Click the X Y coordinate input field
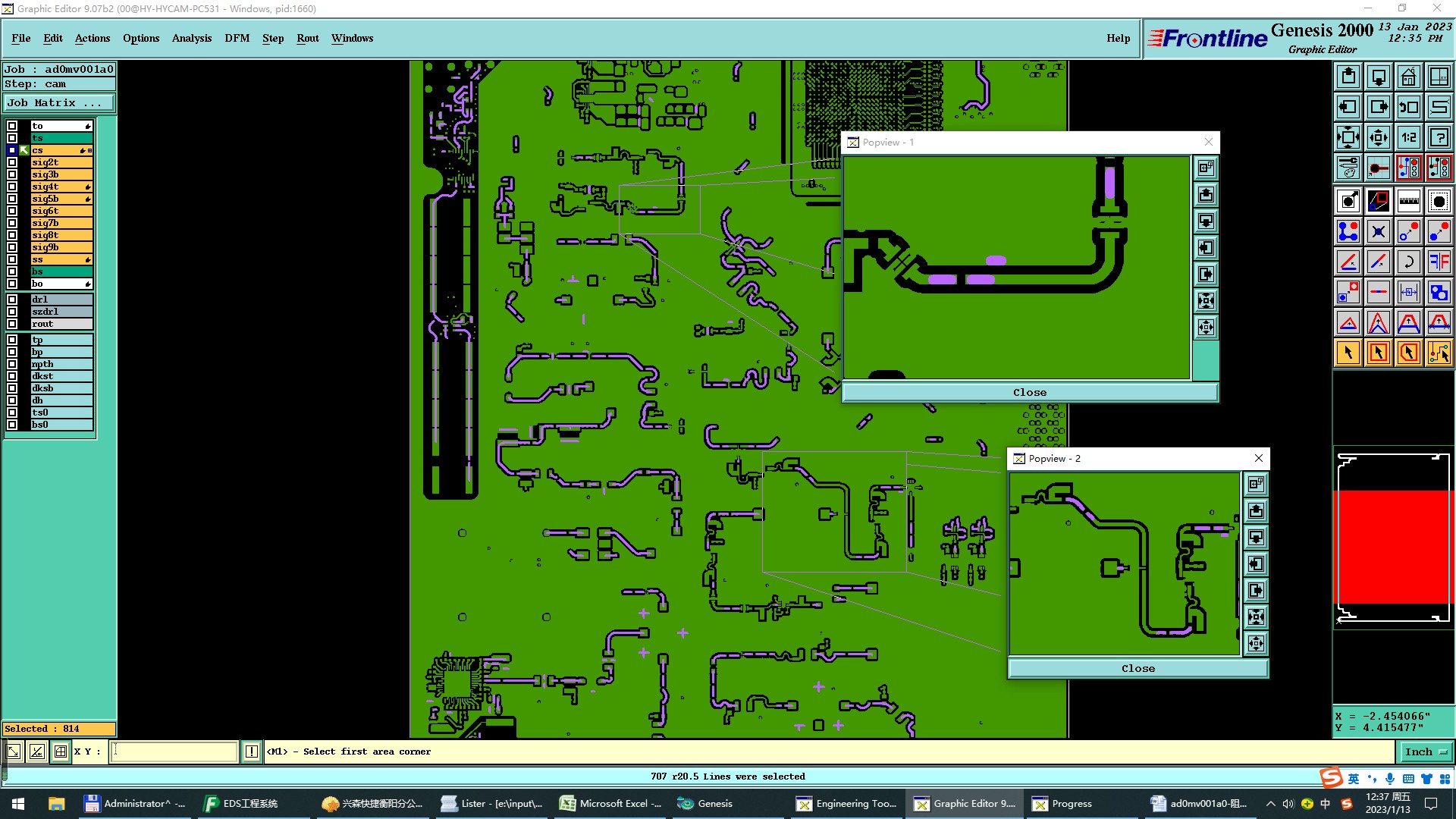Image resolution: width=1456 pixels, height=819 pixels. [174, 752]
